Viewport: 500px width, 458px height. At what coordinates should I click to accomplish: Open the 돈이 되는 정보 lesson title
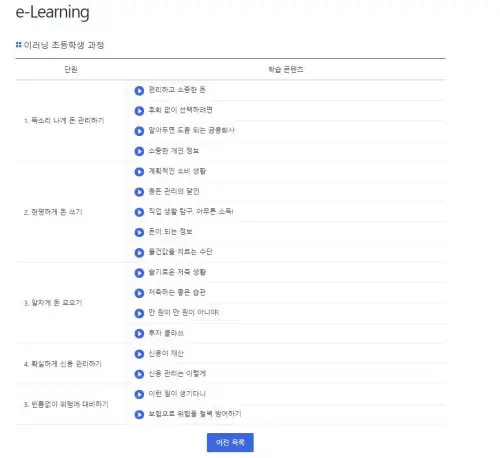pyautogui.click(x=170, y=232)
